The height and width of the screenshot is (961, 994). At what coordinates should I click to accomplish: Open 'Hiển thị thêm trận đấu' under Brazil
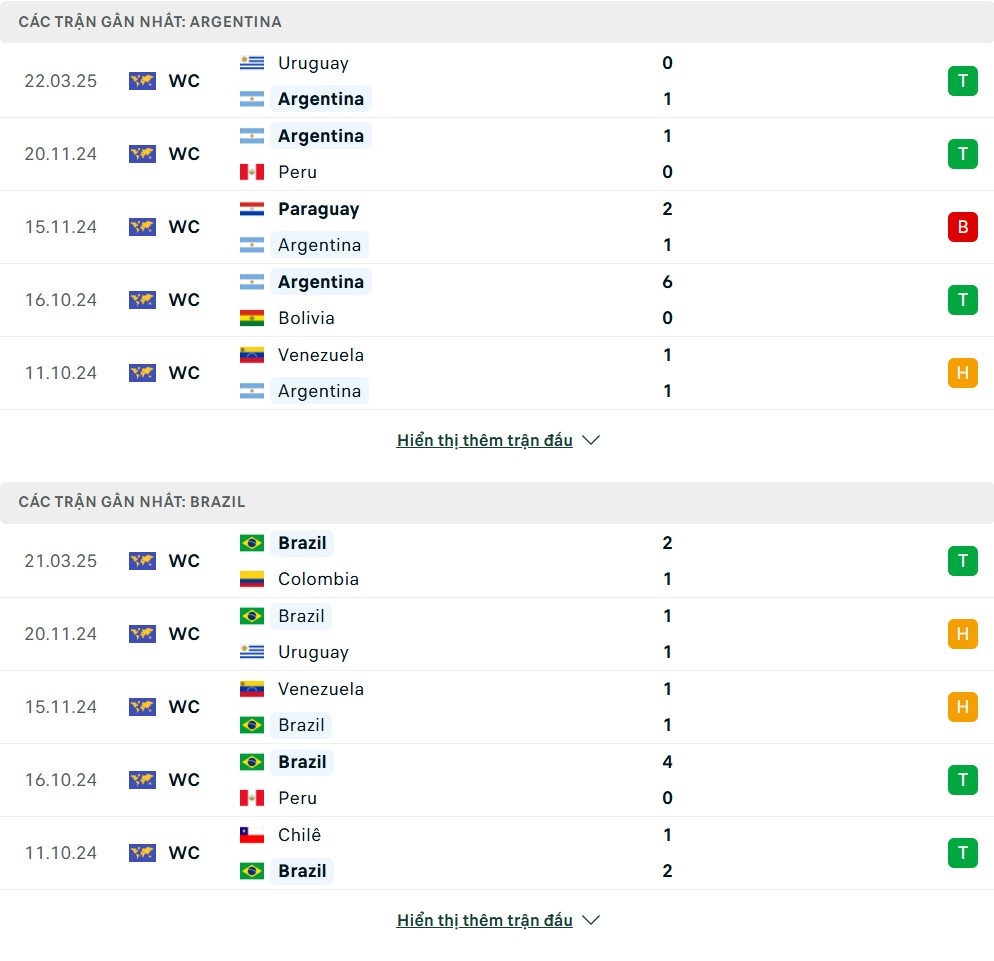point(484,920)
